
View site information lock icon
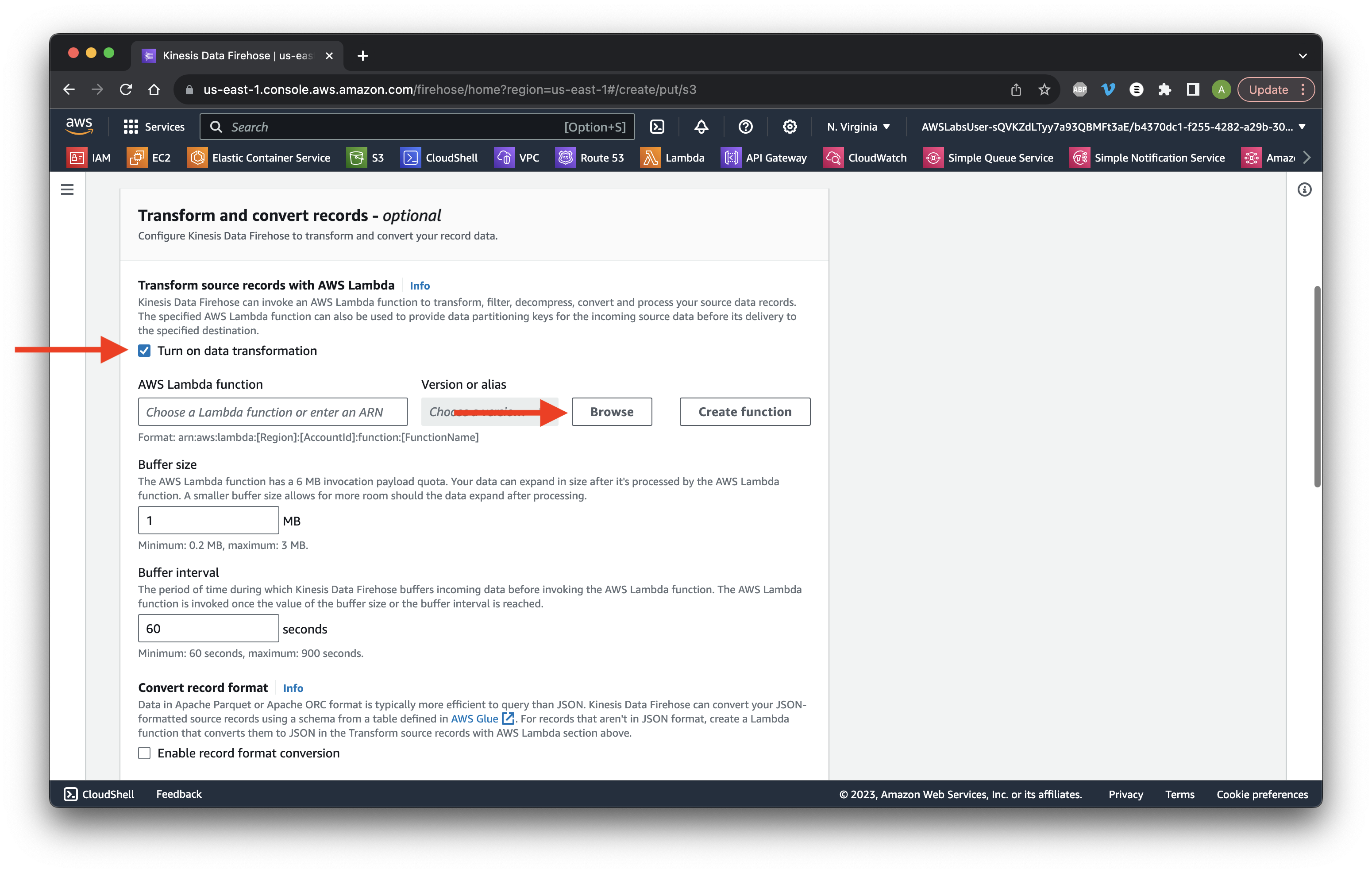[190, 89]
